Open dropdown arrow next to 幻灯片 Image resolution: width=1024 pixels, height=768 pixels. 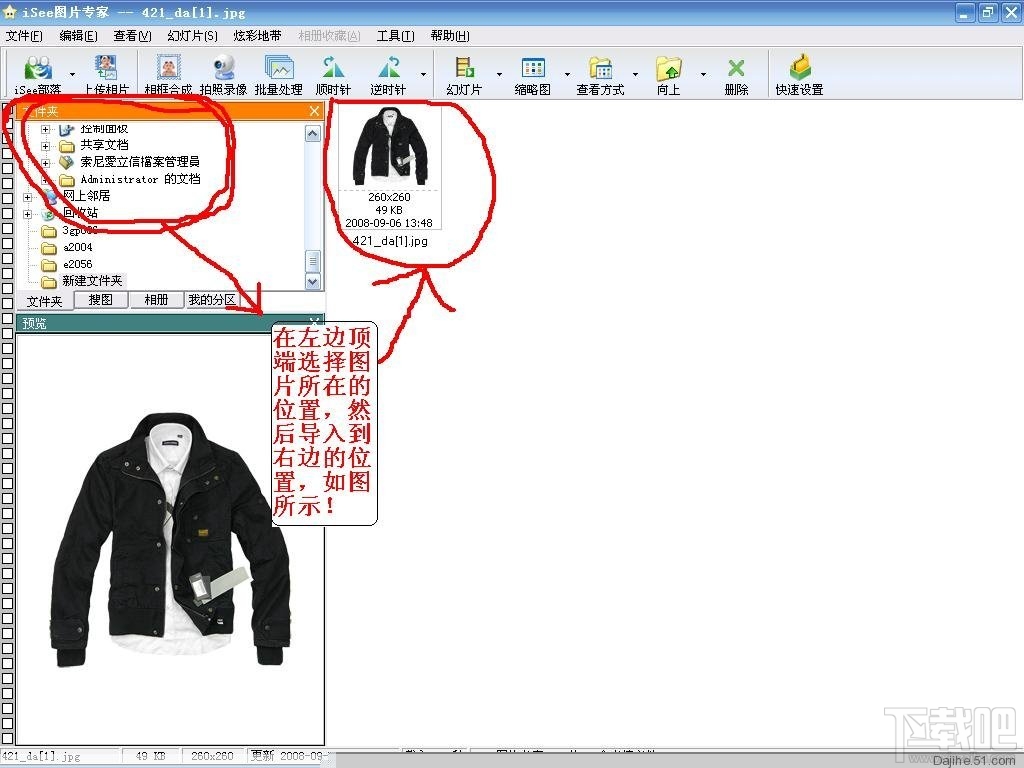pyautogui.click(x=500, y=74)
